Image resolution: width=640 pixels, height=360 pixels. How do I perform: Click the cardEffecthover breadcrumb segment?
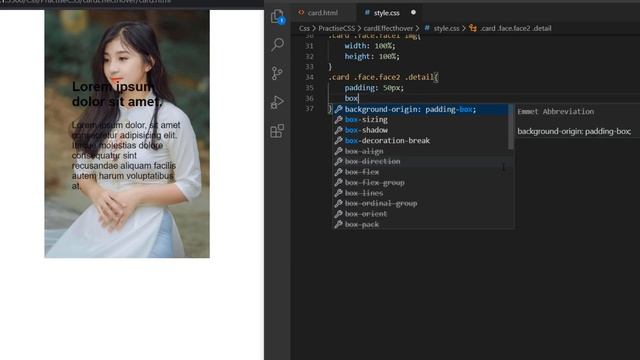[x=388, y=28]
